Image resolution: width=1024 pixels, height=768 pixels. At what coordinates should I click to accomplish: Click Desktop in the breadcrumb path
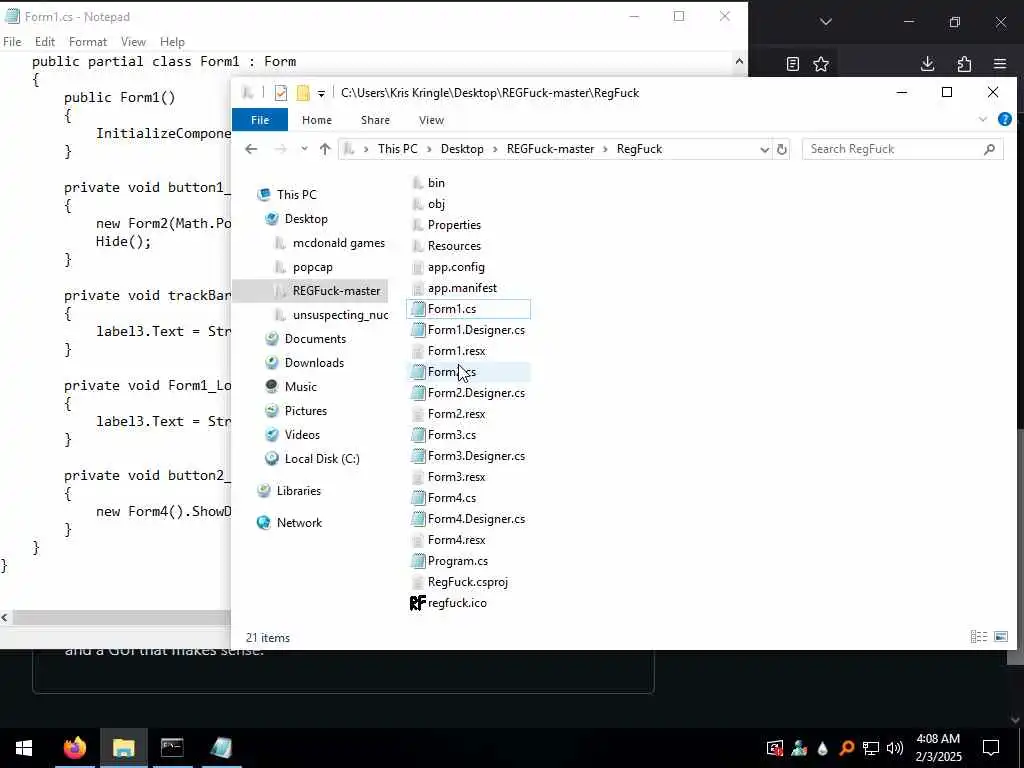click(462, 149)
